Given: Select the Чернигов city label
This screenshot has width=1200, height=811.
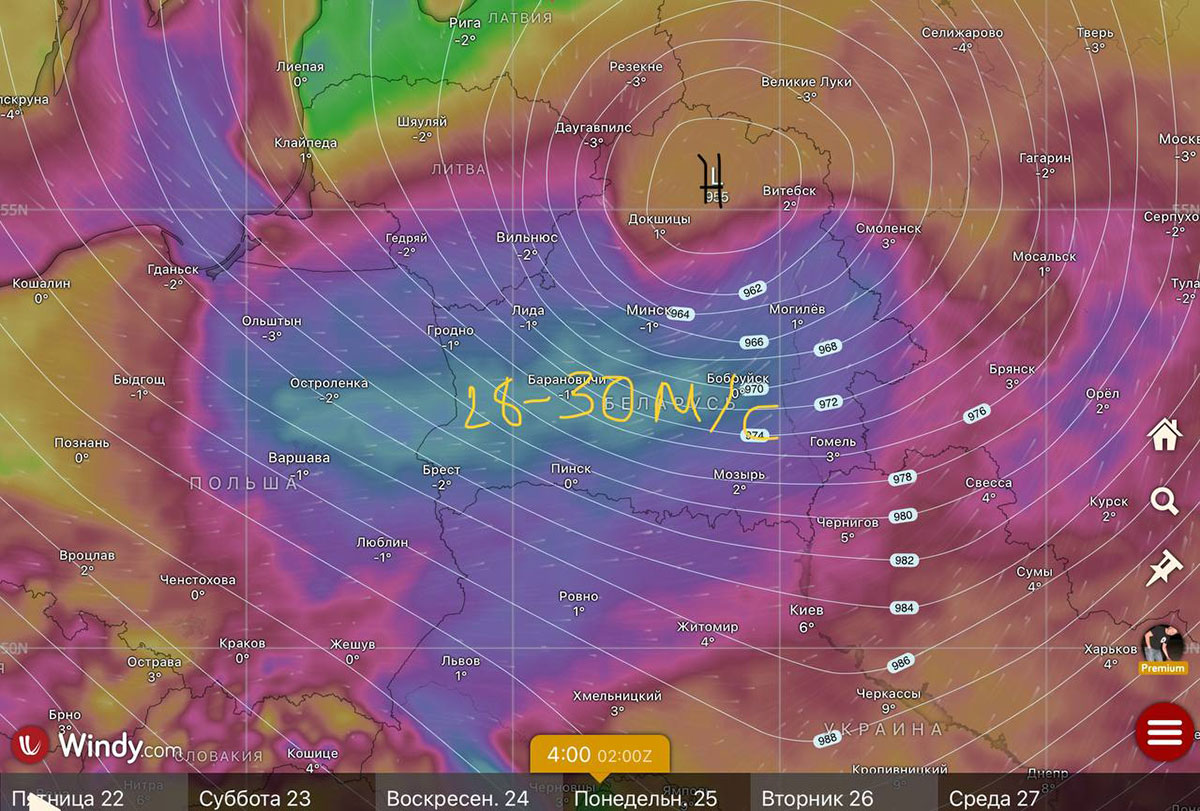Looking at the screenshot, I should point(847,522).
